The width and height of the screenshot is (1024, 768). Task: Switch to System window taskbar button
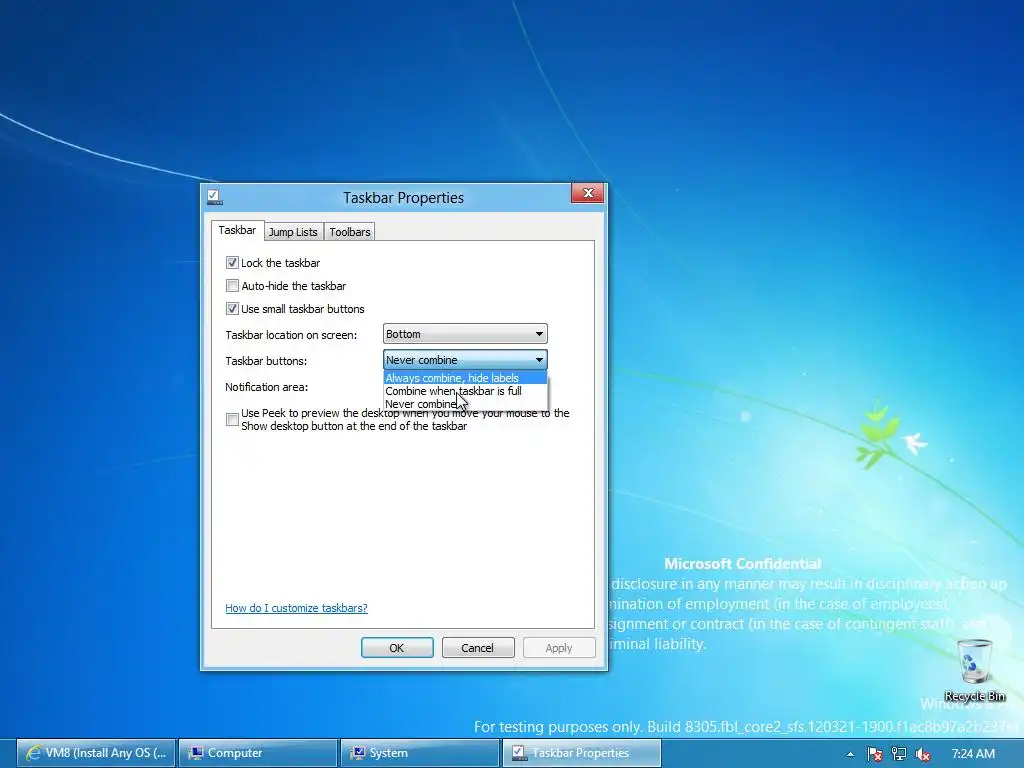(420, 753)
